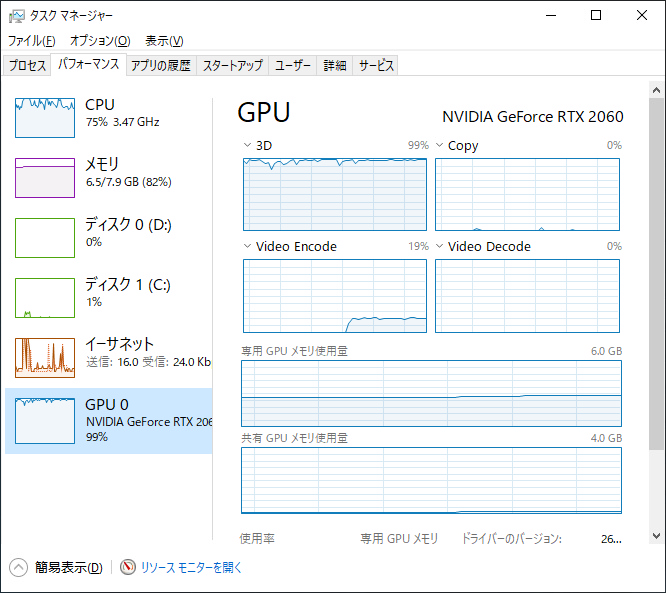Maximize the Task Manager window
The image size is (666, 593).
596,16
